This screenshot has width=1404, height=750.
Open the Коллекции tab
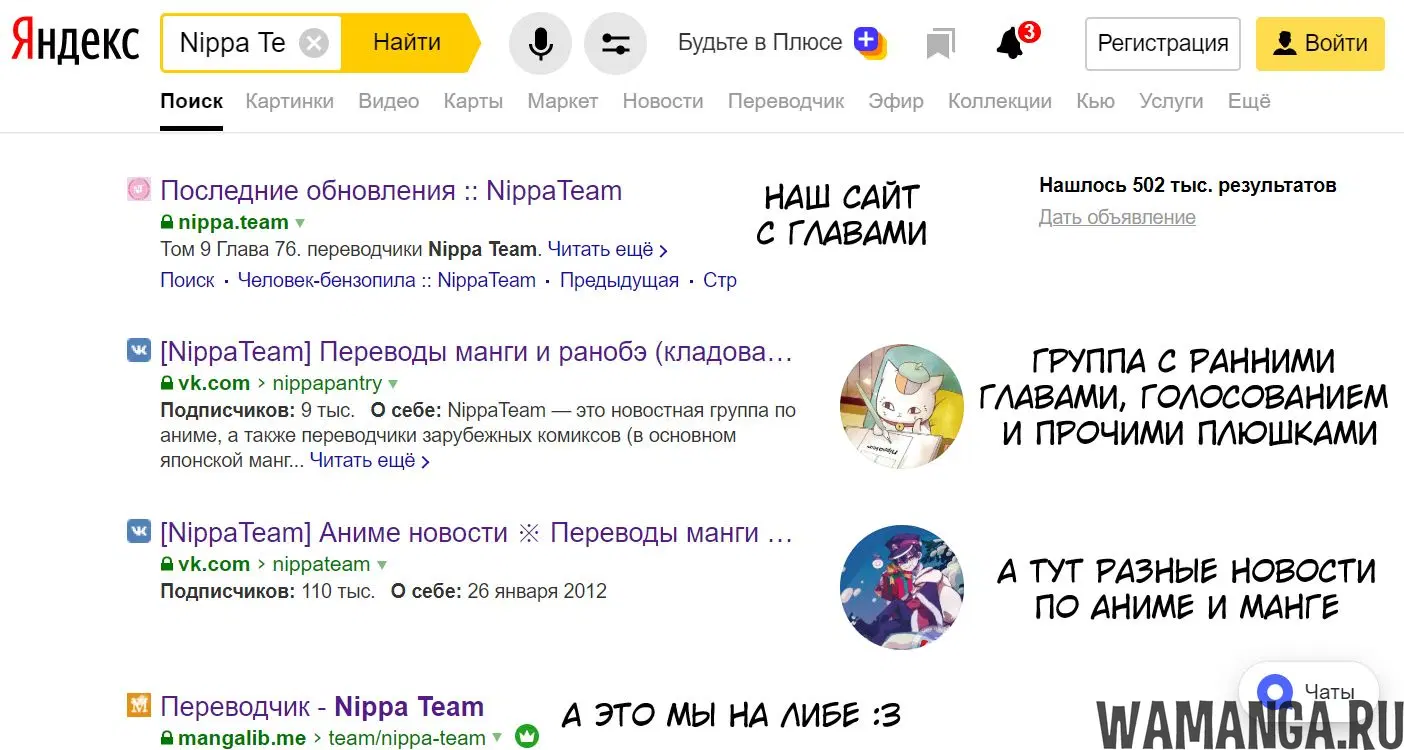point(1000,101)
